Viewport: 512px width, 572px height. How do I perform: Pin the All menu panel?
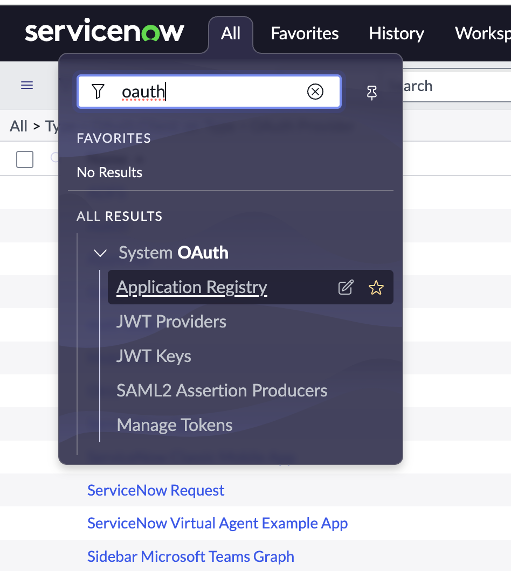372,93
